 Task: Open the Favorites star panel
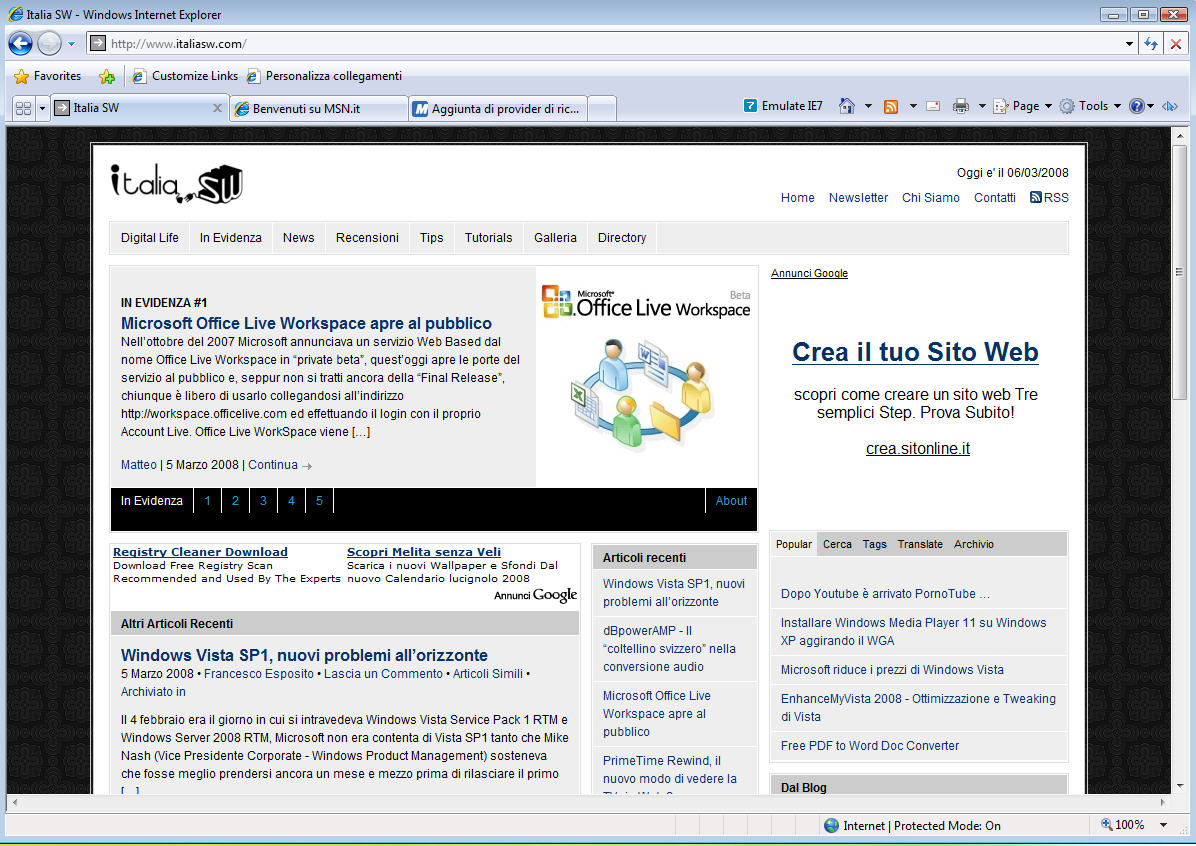[x=47, y=76]
